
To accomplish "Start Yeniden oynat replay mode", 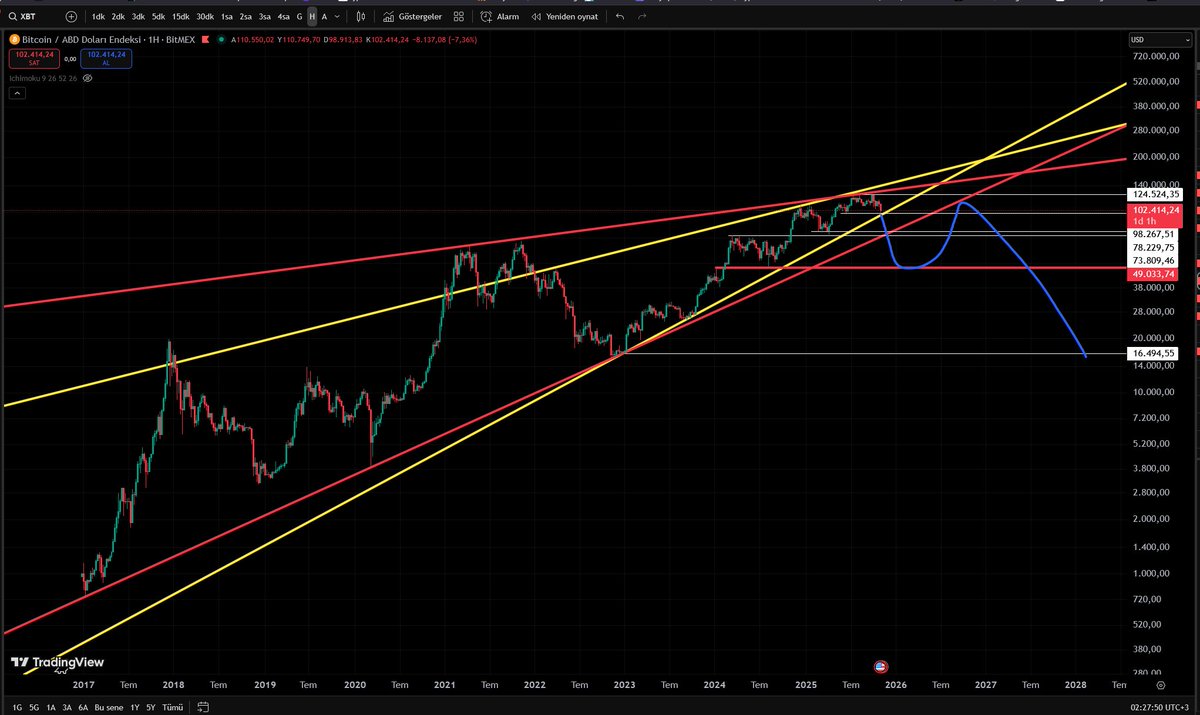I will (565, 17).
